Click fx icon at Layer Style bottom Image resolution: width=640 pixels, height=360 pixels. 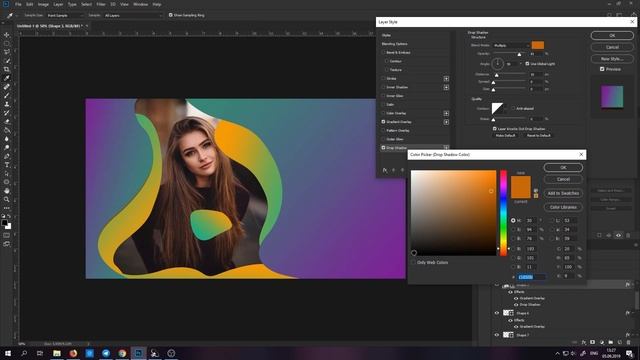point(385,170)
